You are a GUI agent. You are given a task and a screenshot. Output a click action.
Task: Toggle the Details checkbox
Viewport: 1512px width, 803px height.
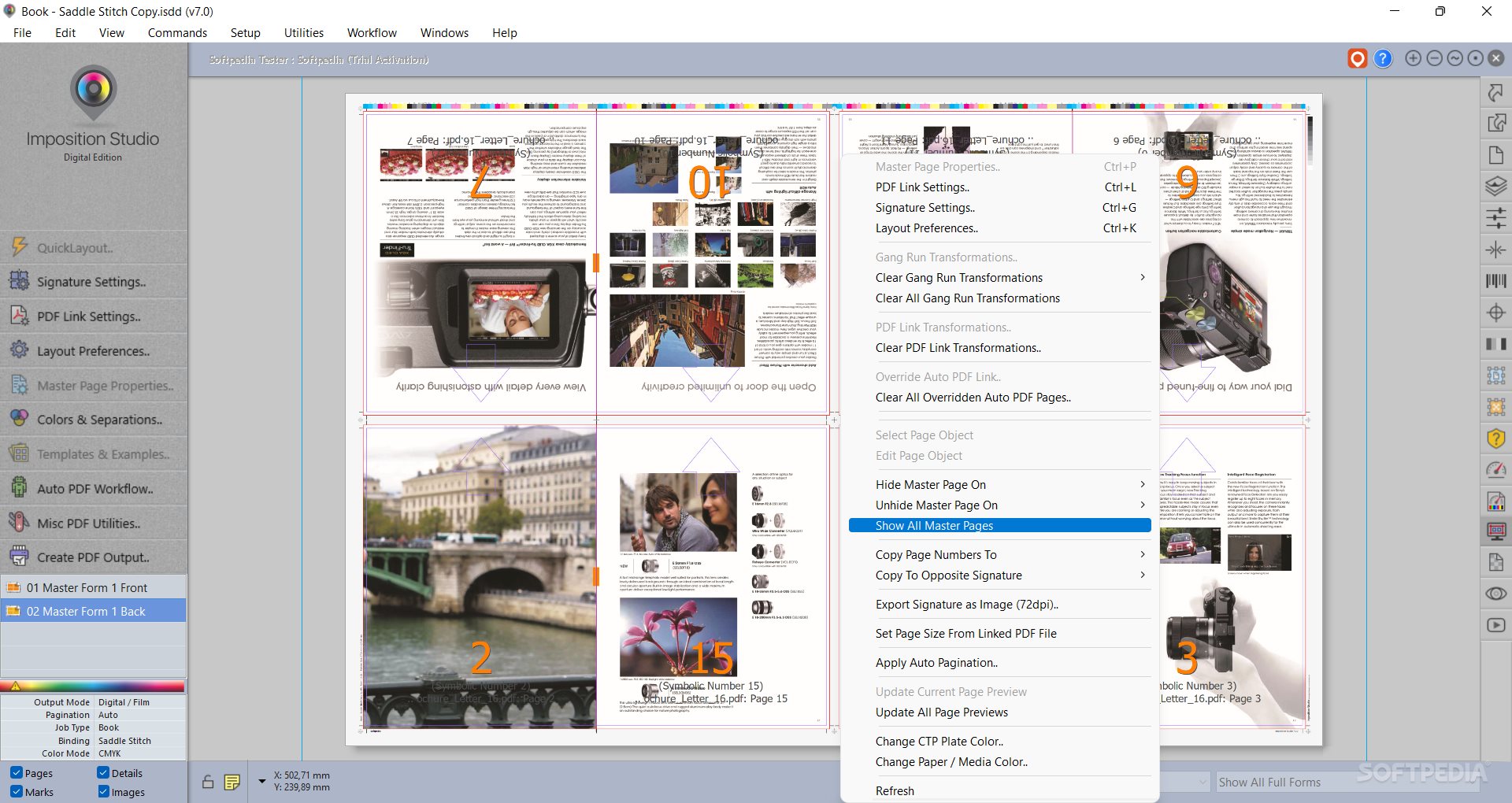tap(103, 773)
